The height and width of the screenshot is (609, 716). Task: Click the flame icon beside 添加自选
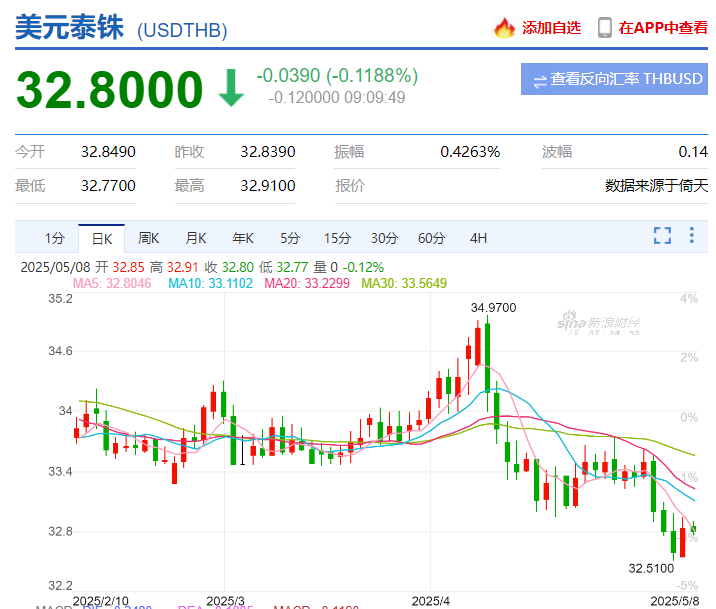click(504, 28)
